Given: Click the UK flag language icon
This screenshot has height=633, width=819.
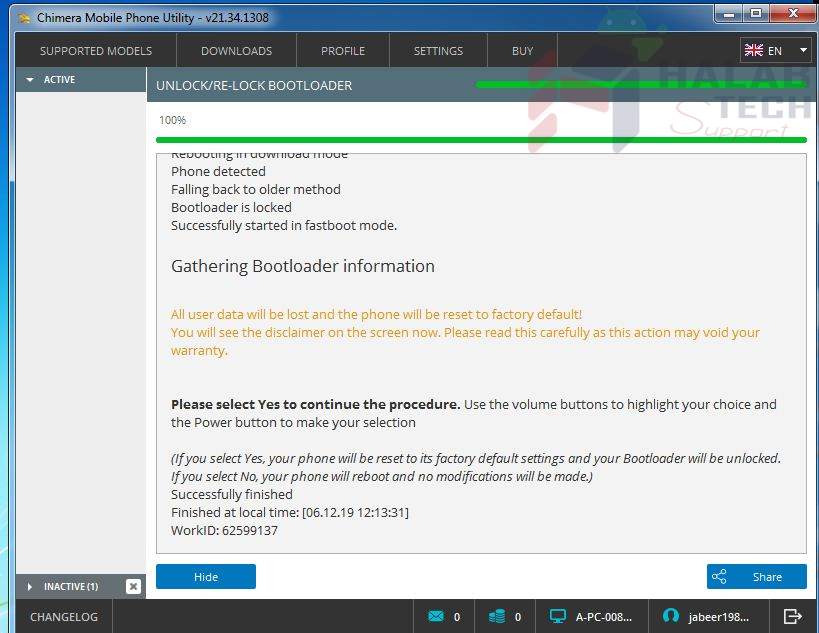Looking at the screenshot, I should click(753, 50).
